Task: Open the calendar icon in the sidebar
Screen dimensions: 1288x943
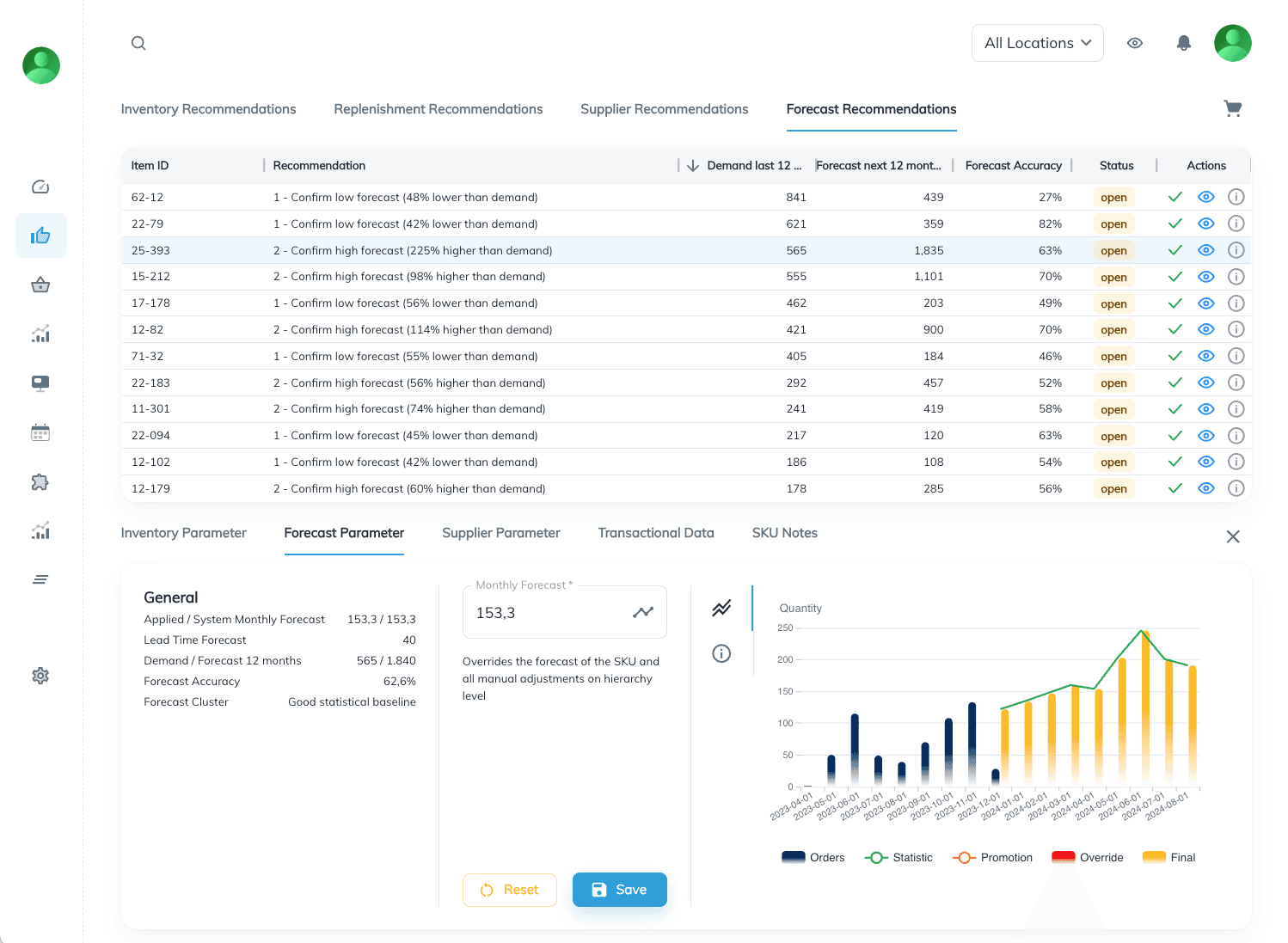Action: [x=40, y=432]
